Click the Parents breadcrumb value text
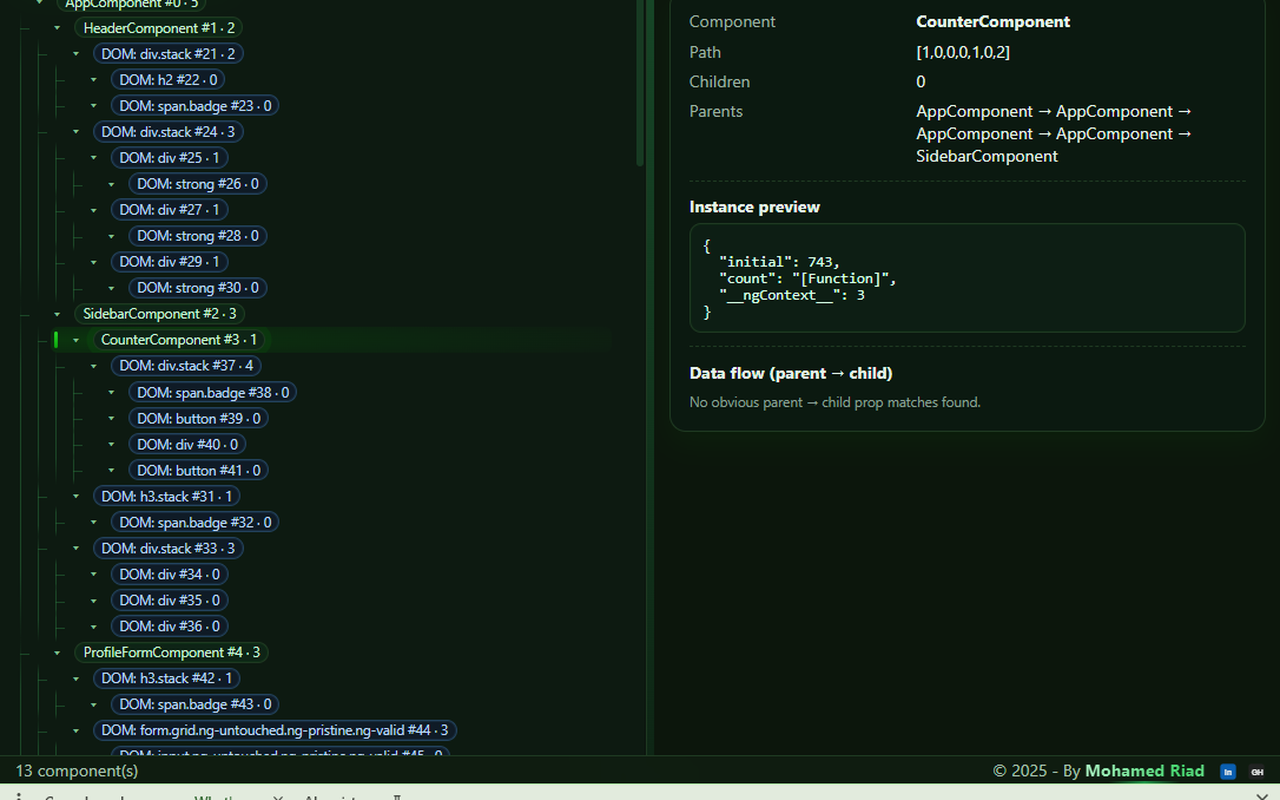 [1055, 134]
